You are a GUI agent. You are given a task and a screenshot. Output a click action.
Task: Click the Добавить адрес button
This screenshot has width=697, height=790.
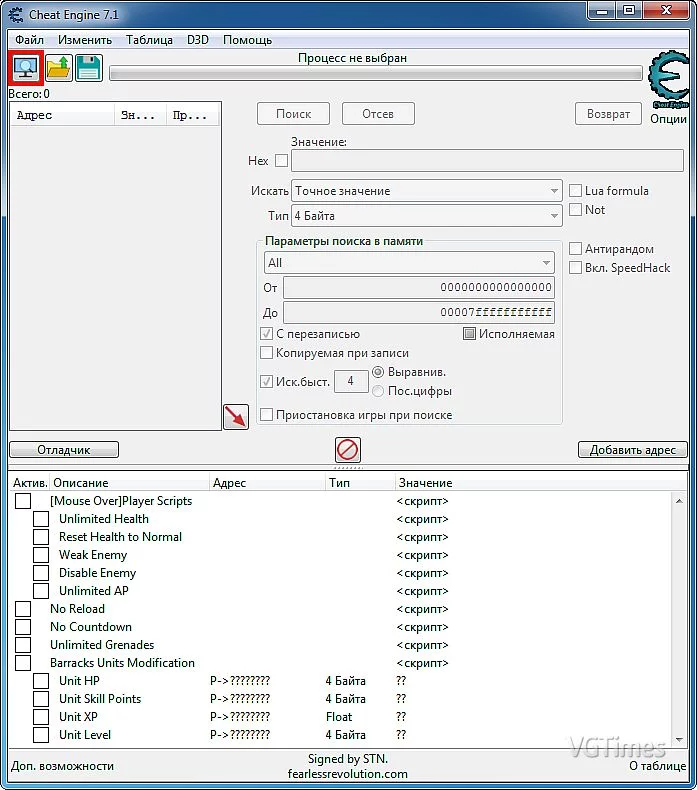coord(632,449)
